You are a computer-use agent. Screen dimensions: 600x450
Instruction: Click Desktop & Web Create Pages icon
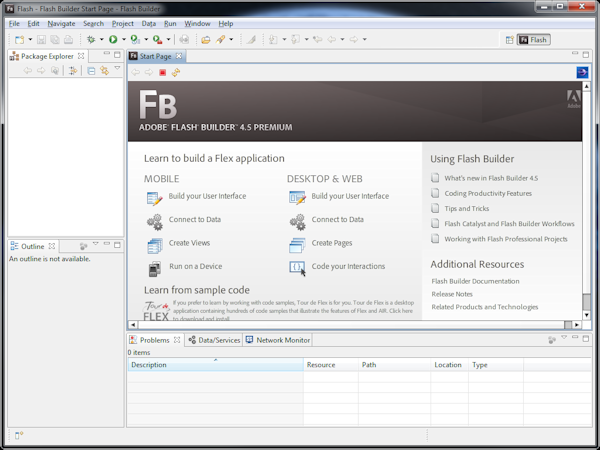point(297,244)
